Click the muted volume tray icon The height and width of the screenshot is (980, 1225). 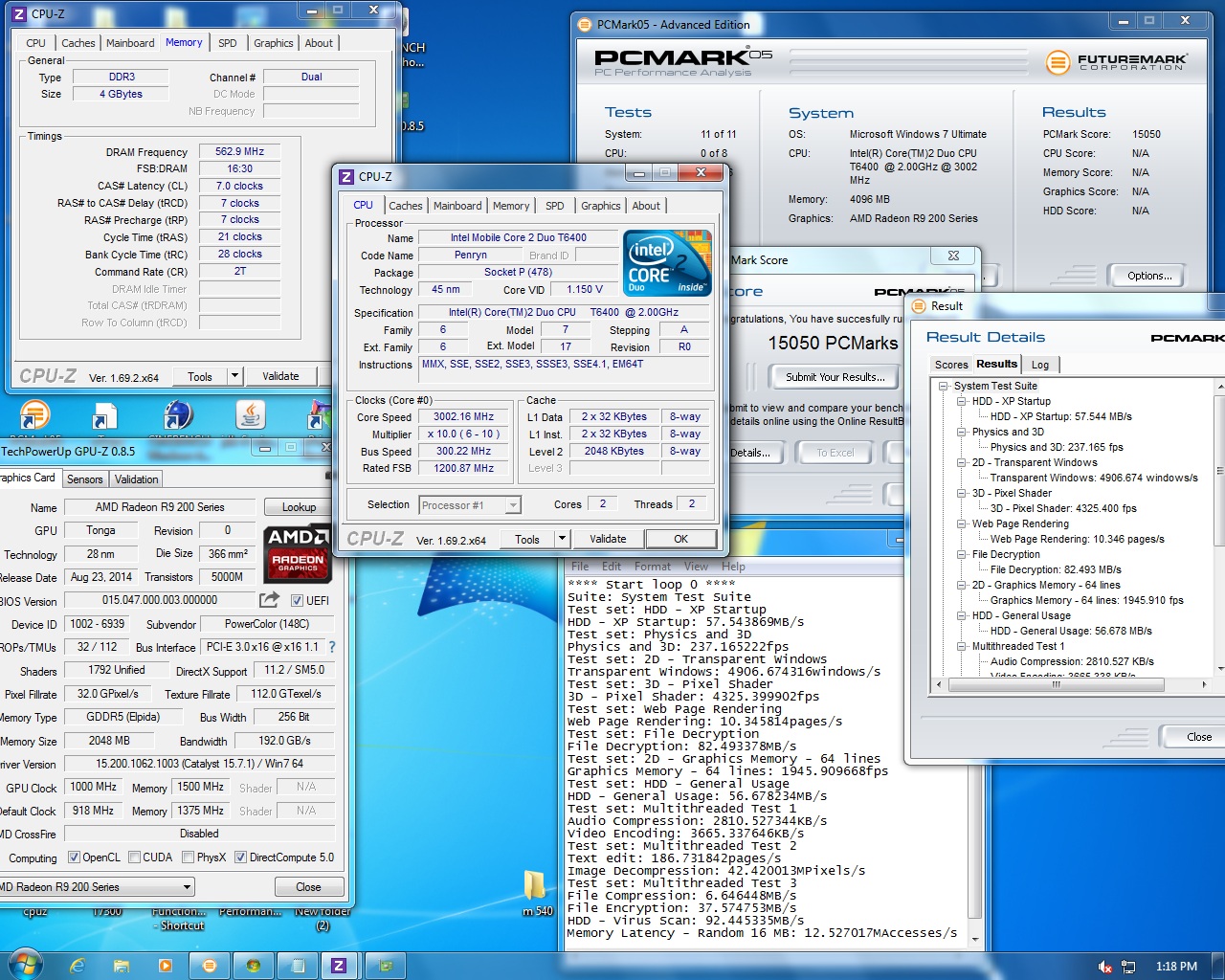click(x=1105, y=967)
